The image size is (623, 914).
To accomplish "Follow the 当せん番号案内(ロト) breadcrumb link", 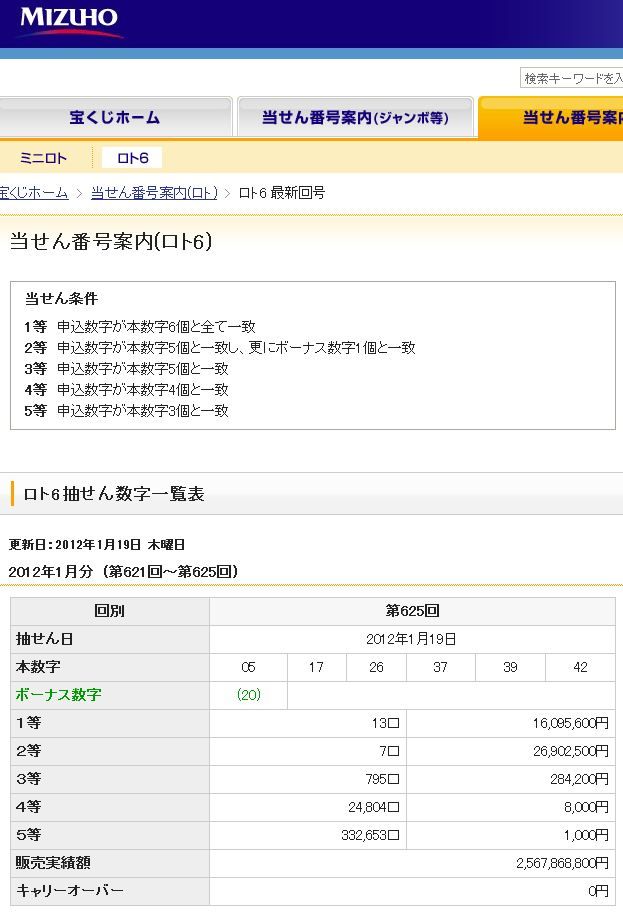I will click(154, 193).
